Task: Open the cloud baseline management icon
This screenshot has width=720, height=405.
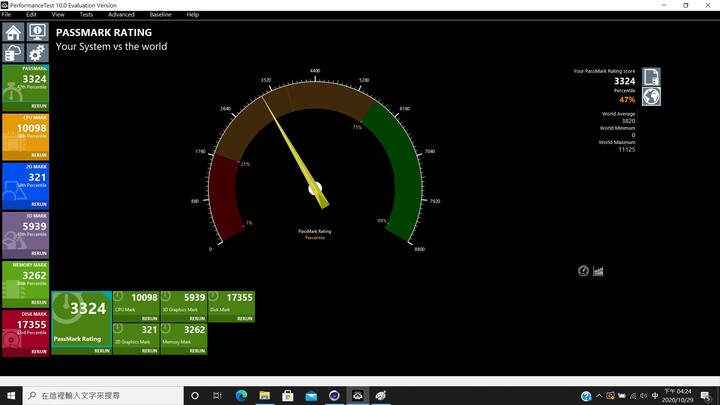Action: tap(13, 53)
